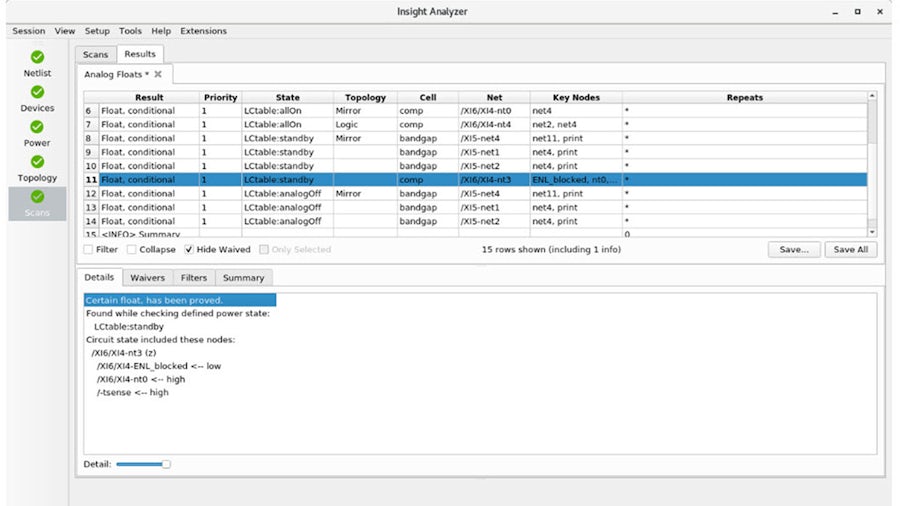Screen dimensions: 900x506
Task: Toggle the Collapse checkbox
Action: pyautogui.click(x=130, y=249)
